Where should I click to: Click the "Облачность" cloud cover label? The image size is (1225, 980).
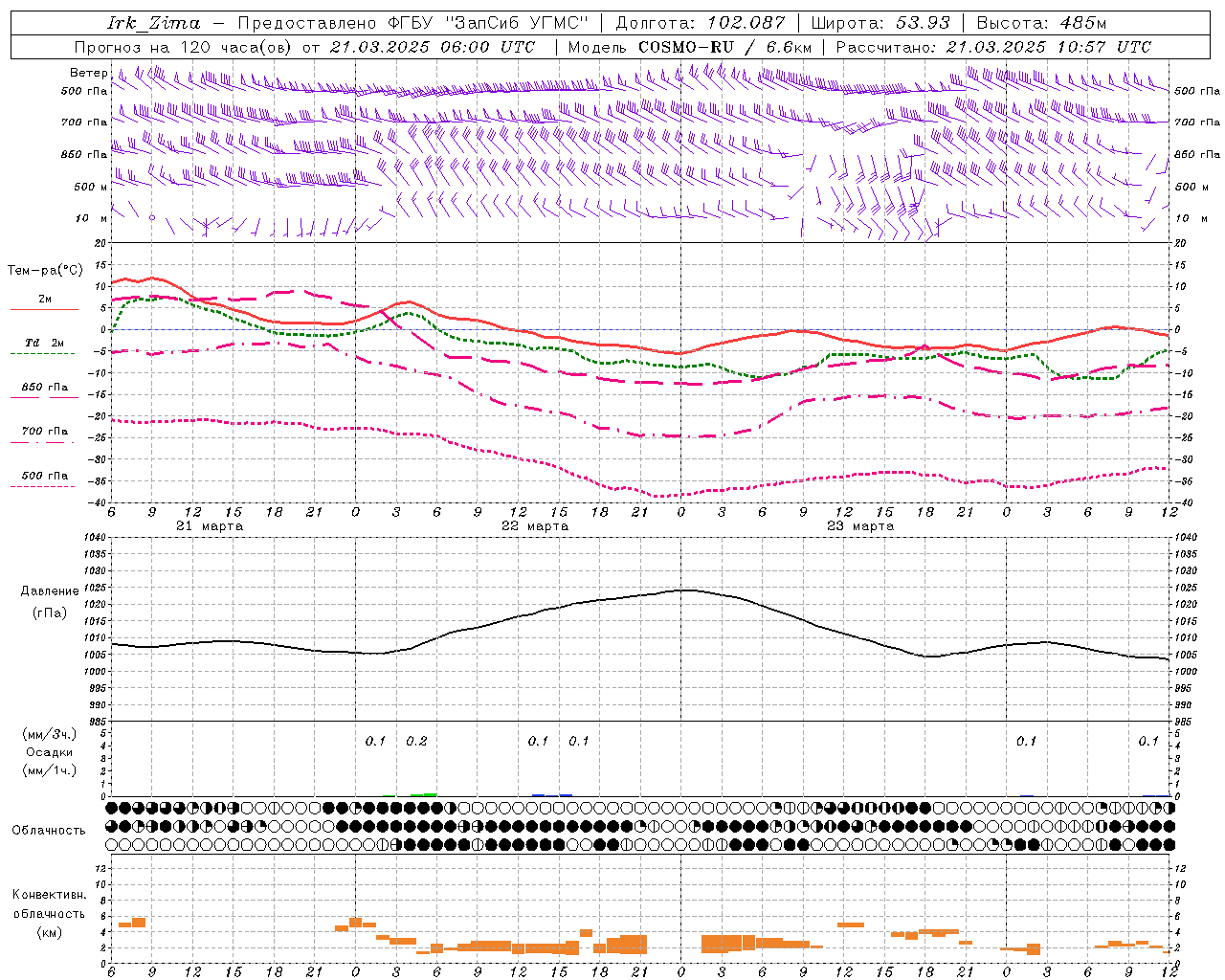(49, 830)
